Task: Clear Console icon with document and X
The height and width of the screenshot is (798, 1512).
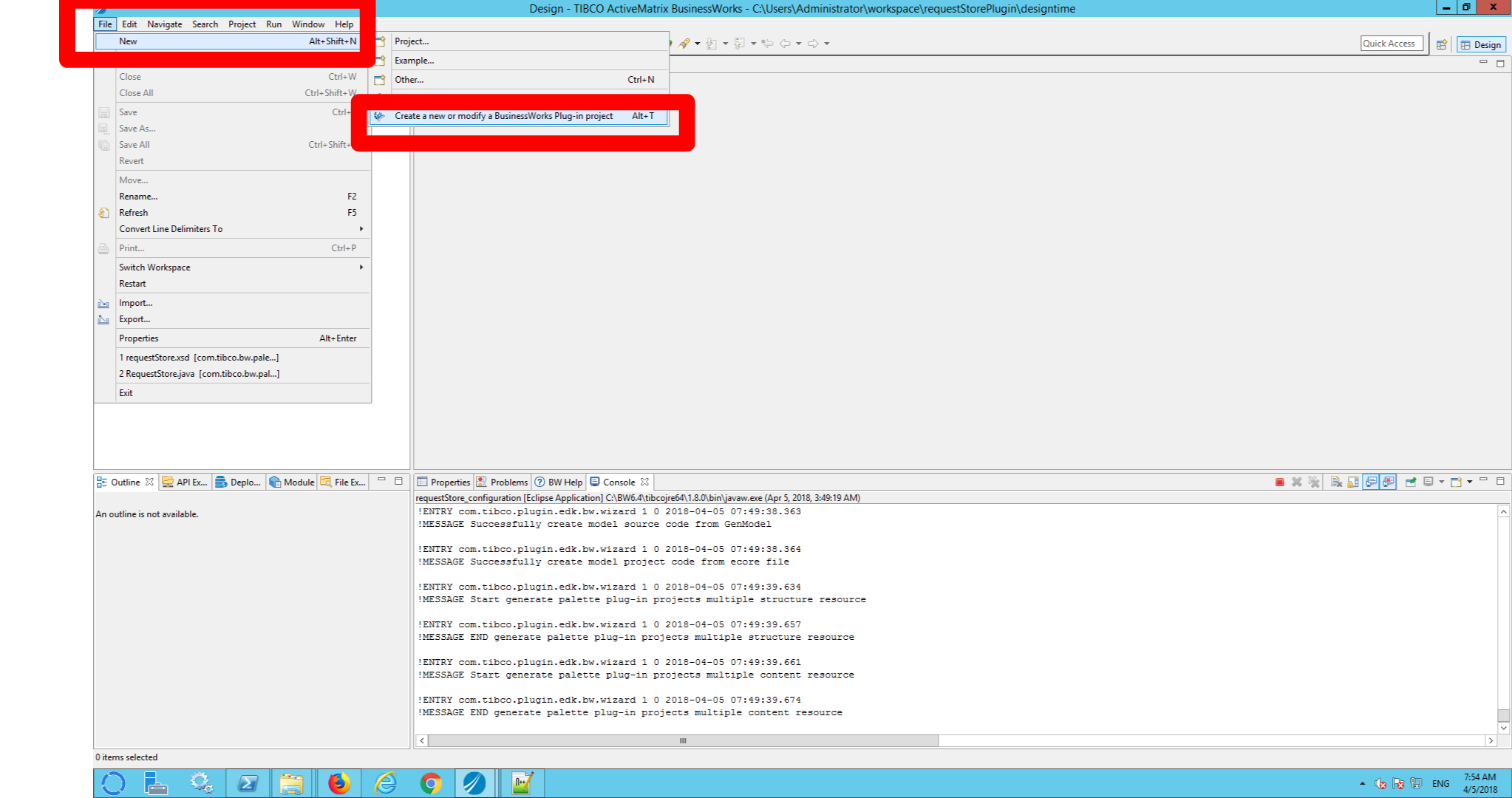Action: [x=1336, y=482]
